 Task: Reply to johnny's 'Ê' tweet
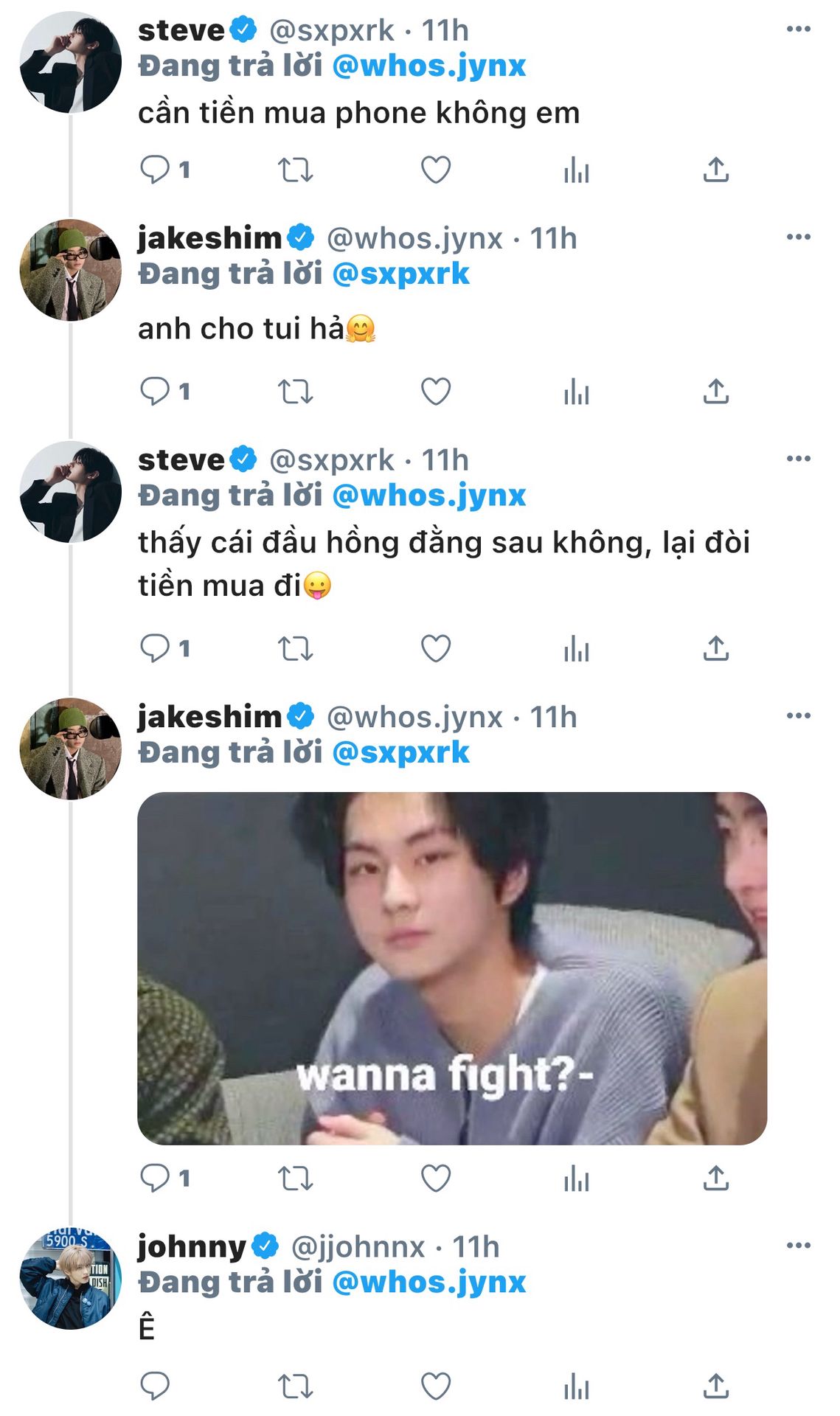pyautogui.click(x=155, y=1386)
